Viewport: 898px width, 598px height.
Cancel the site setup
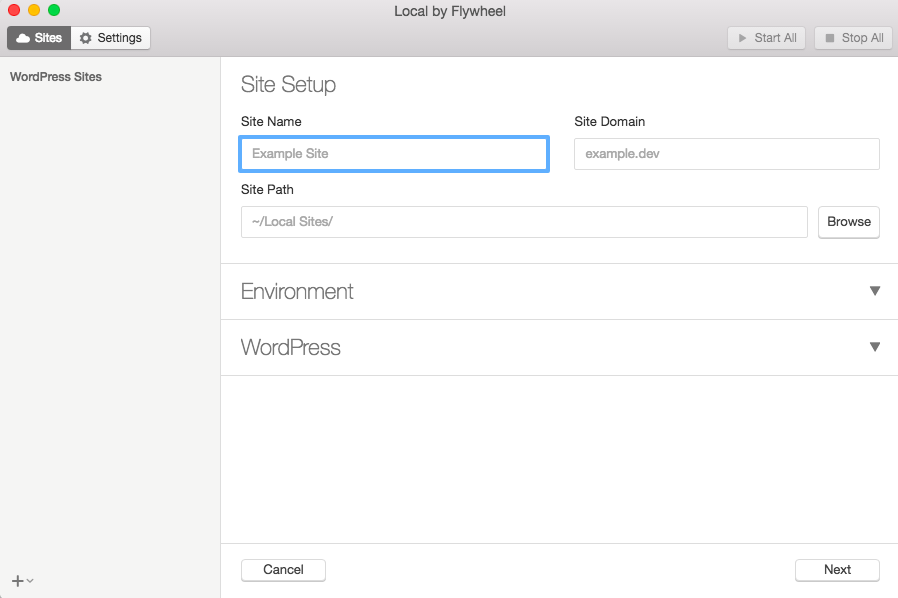pyautogui.click(x=283, y=570)
